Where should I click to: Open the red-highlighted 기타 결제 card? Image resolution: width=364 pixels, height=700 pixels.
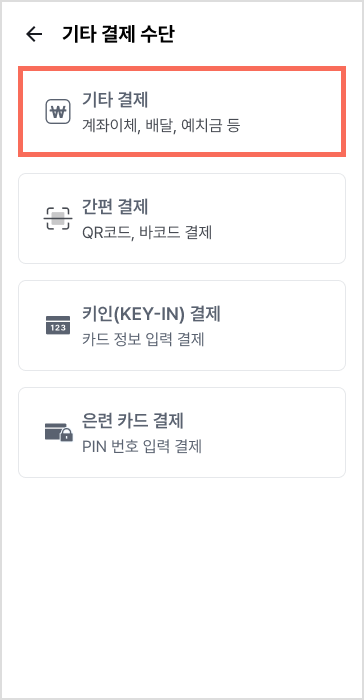(182, 112)
